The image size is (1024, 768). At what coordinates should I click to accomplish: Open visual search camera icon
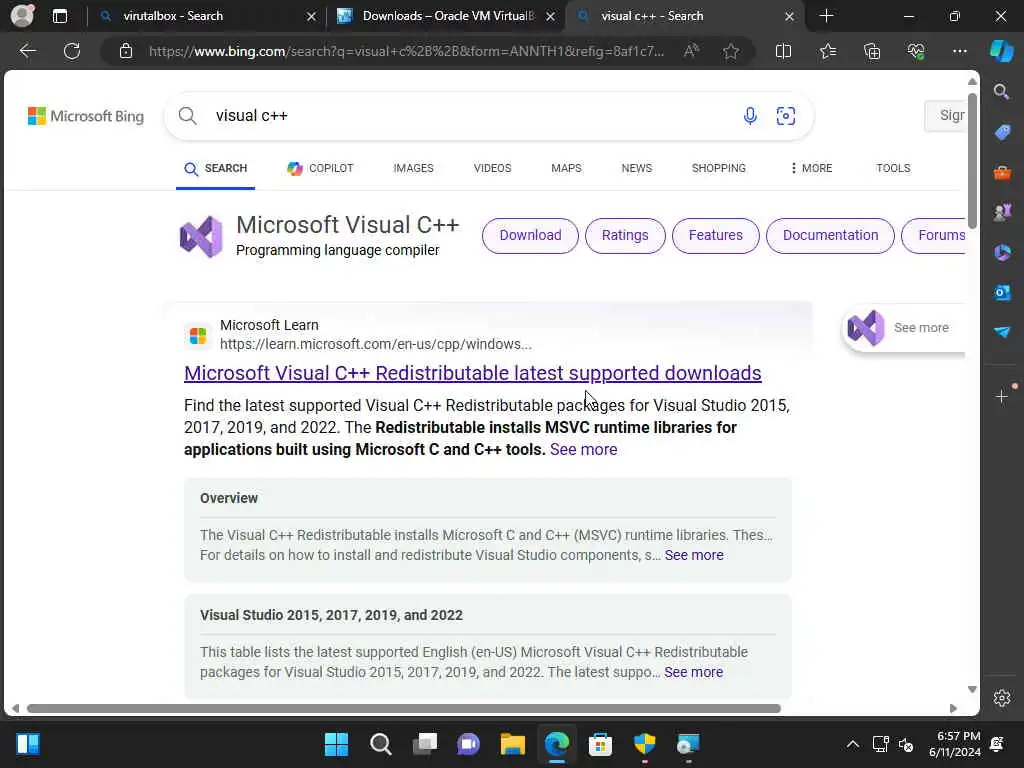tap(786, 116)
